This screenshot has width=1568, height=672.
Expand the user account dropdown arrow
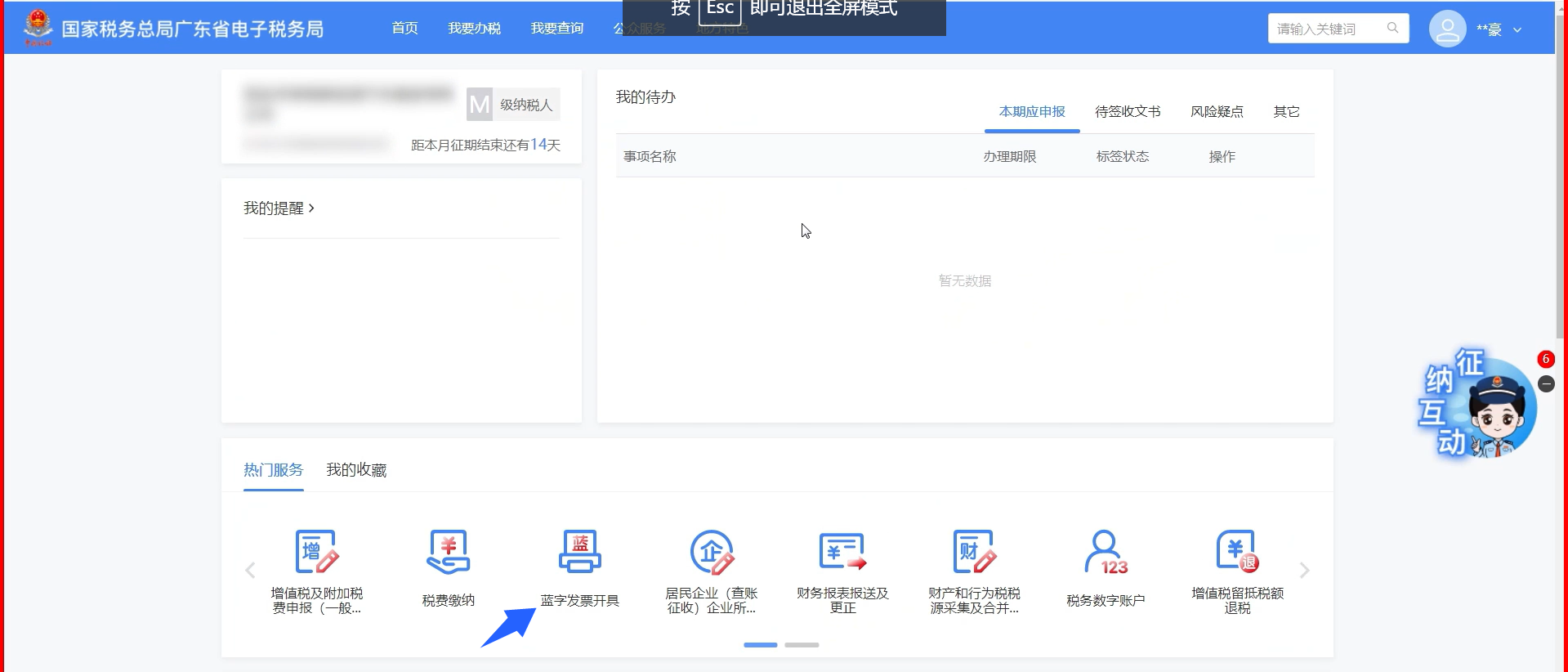pyautogui.click(x=1517, y=30)
